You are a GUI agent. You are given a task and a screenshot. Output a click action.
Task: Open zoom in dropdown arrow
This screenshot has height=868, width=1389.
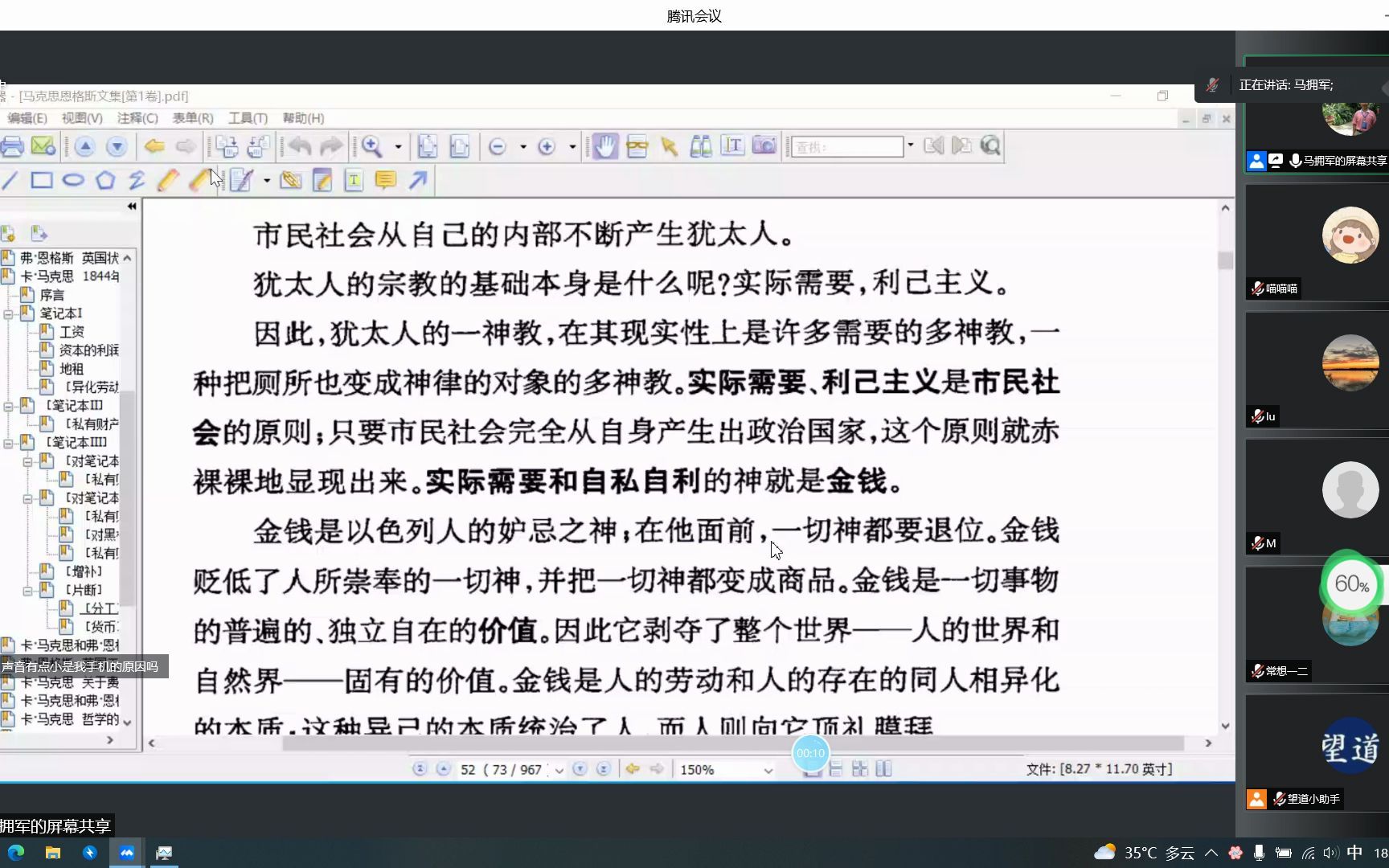tap(572, 147)
